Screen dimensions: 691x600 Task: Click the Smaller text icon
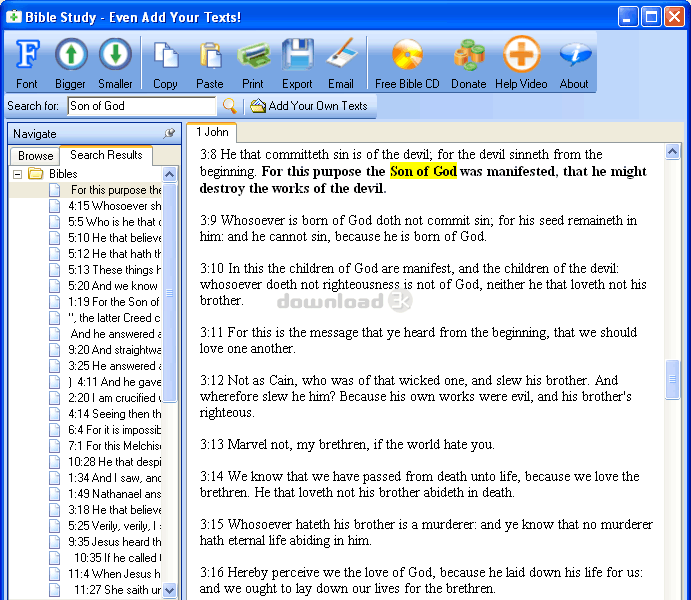(x=115, y=55)
